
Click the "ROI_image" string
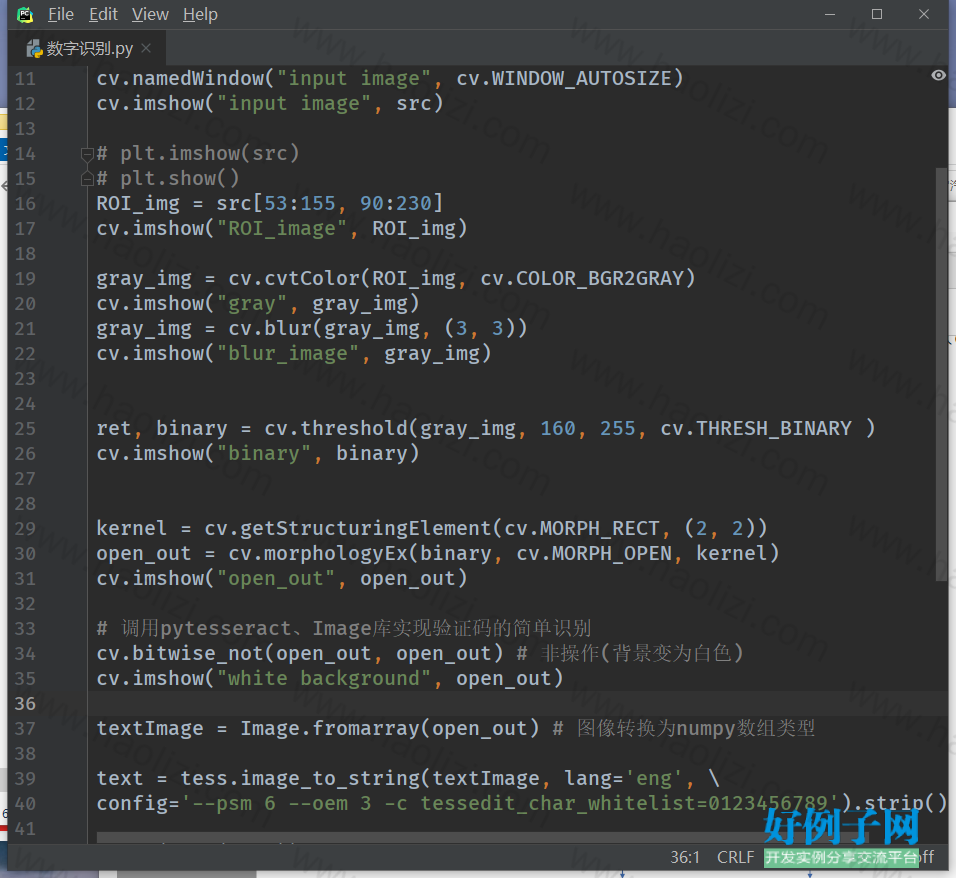click(282, 229)
